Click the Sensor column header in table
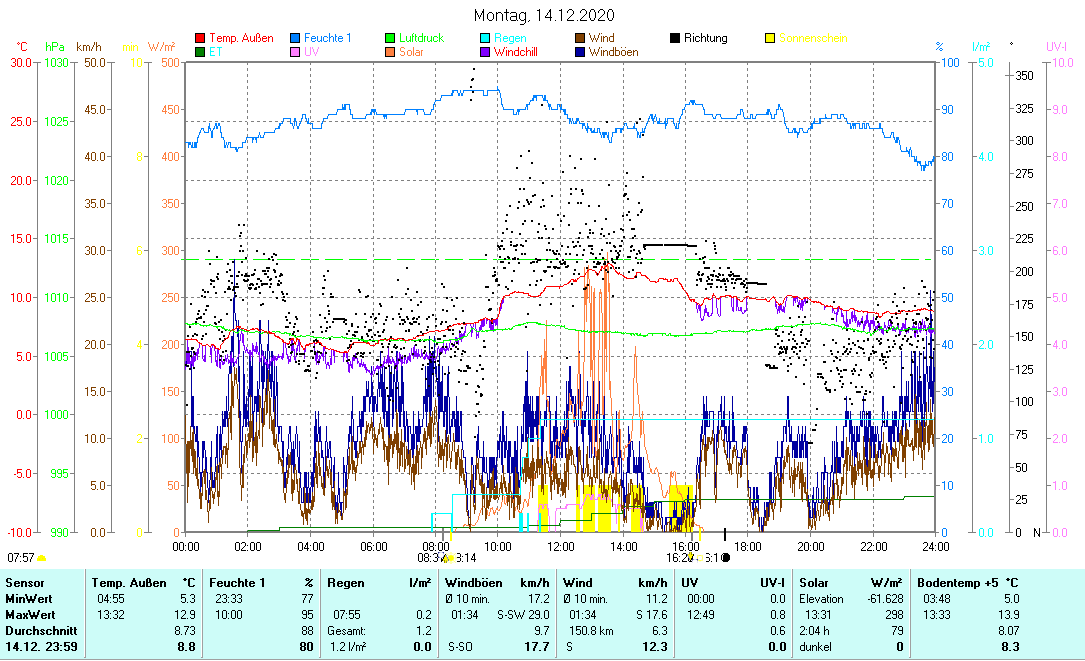This screenshot has width=1085, height=661. [x=23, y=582]
